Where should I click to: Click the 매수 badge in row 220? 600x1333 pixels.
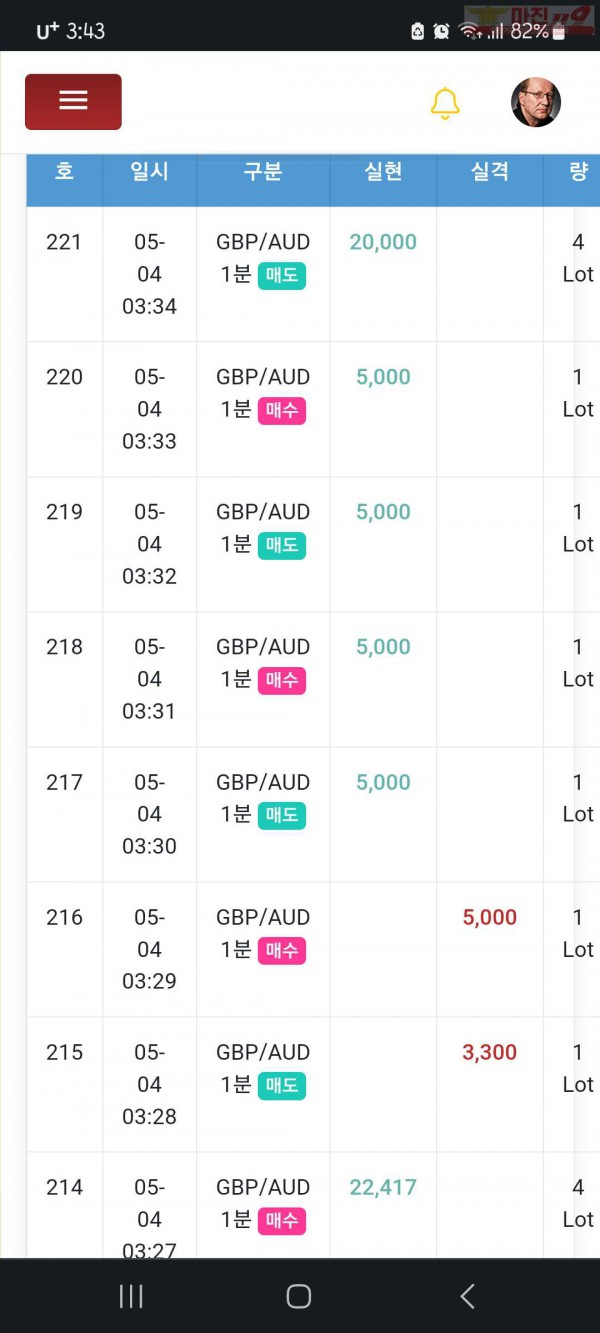coord(282,410)
